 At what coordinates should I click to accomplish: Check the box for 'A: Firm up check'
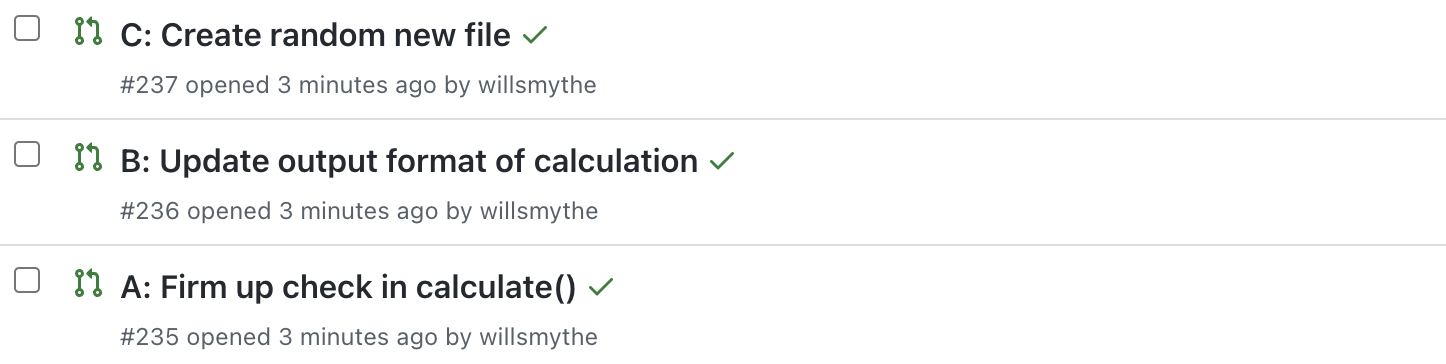pos(27,281)
